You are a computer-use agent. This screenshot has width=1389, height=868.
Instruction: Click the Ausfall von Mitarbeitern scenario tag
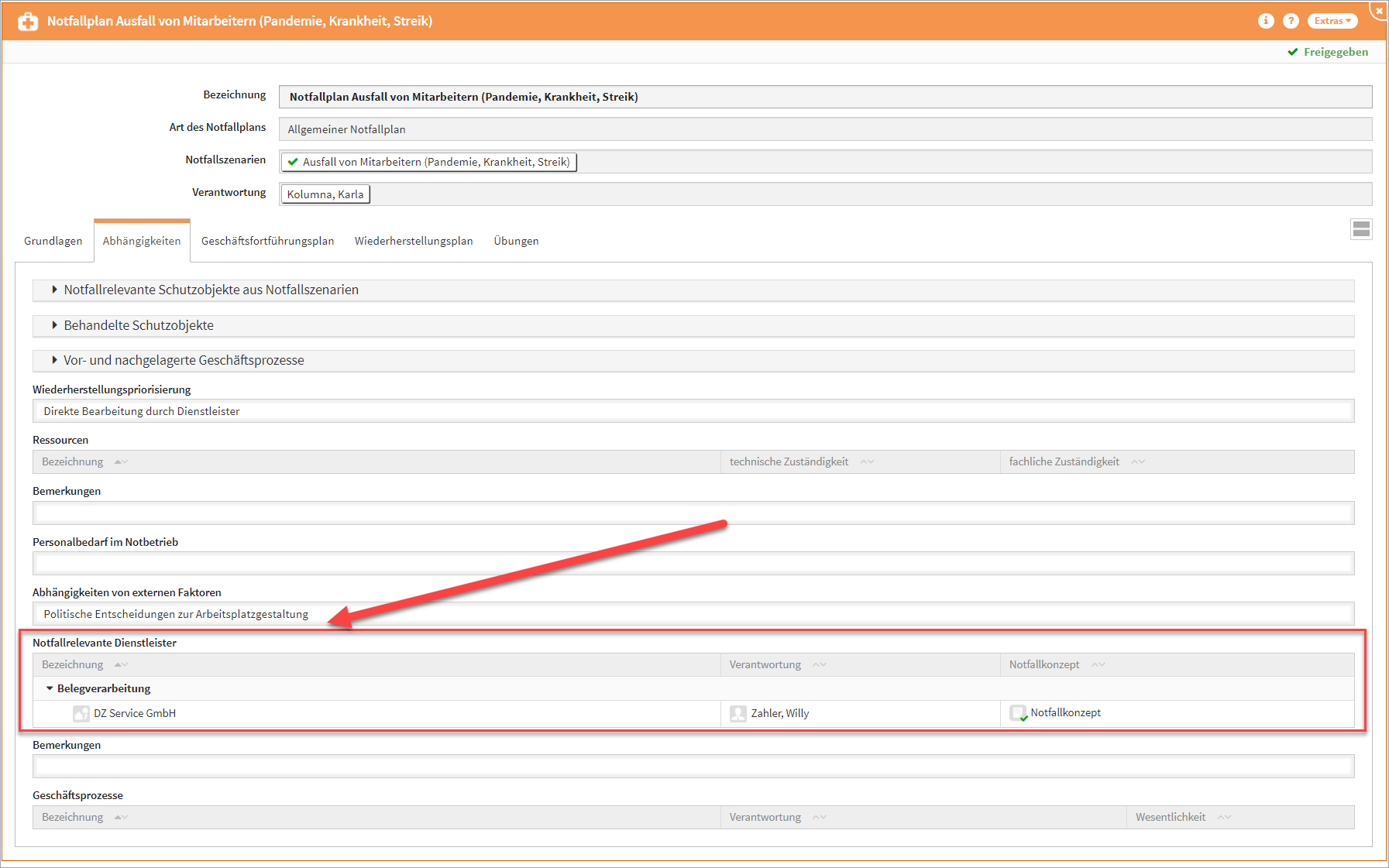tap(428, 162)
